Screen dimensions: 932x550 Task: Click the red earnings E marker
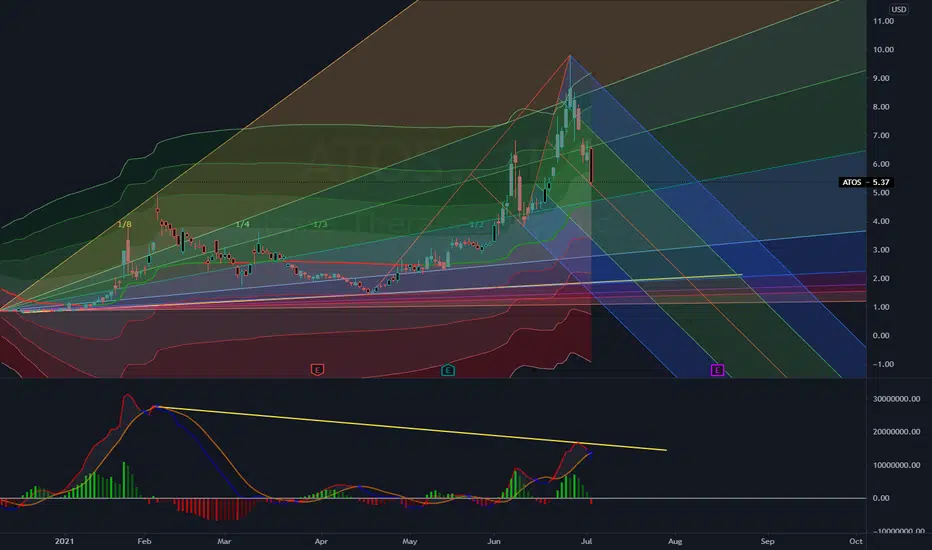[317, 370]
